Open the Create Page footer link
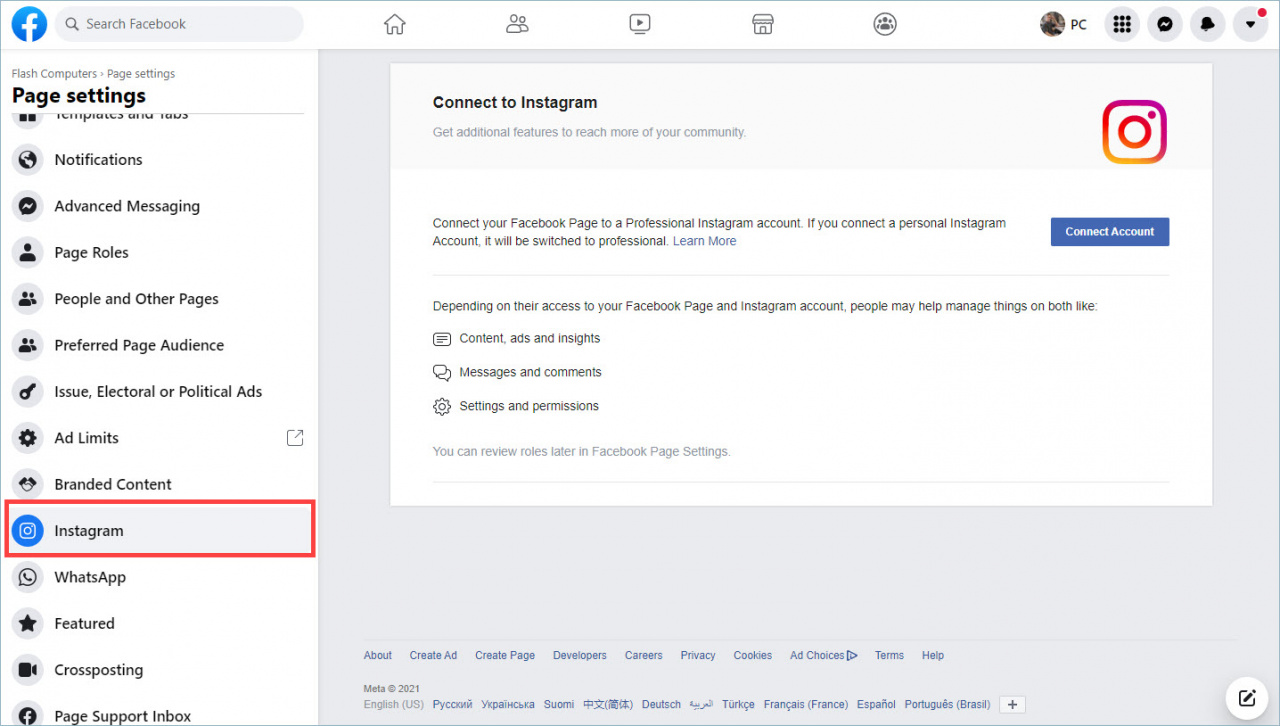1280x726 pixels. (505, 656)
